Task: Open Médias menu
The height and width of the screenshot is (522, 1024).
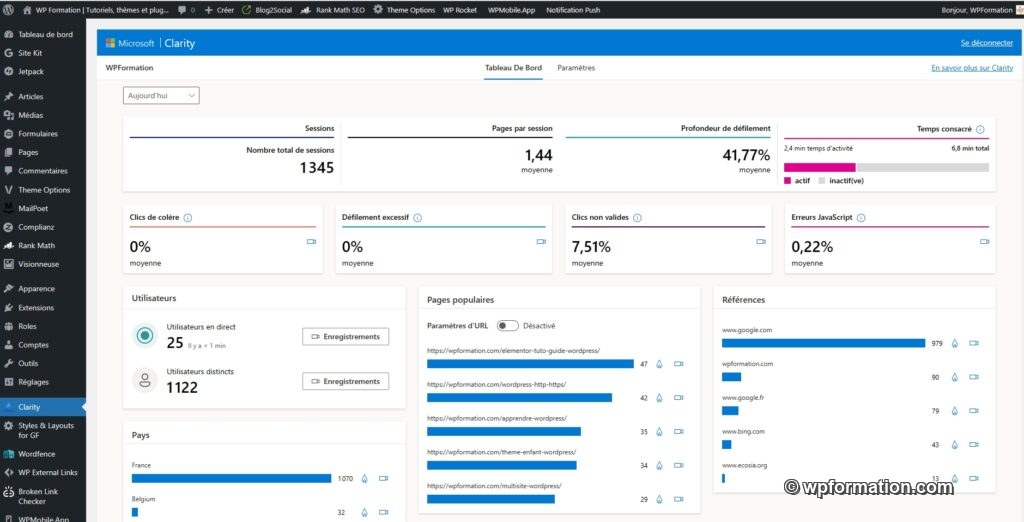Action: pos(42,115)
